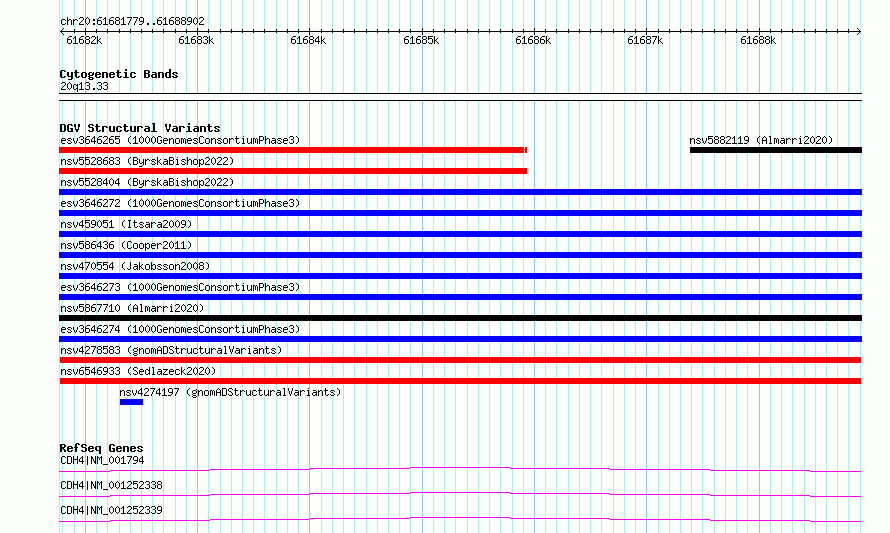Click the esv3646265 variant label
The height and width of the screenshot is (533, 890).
[180, 140]
